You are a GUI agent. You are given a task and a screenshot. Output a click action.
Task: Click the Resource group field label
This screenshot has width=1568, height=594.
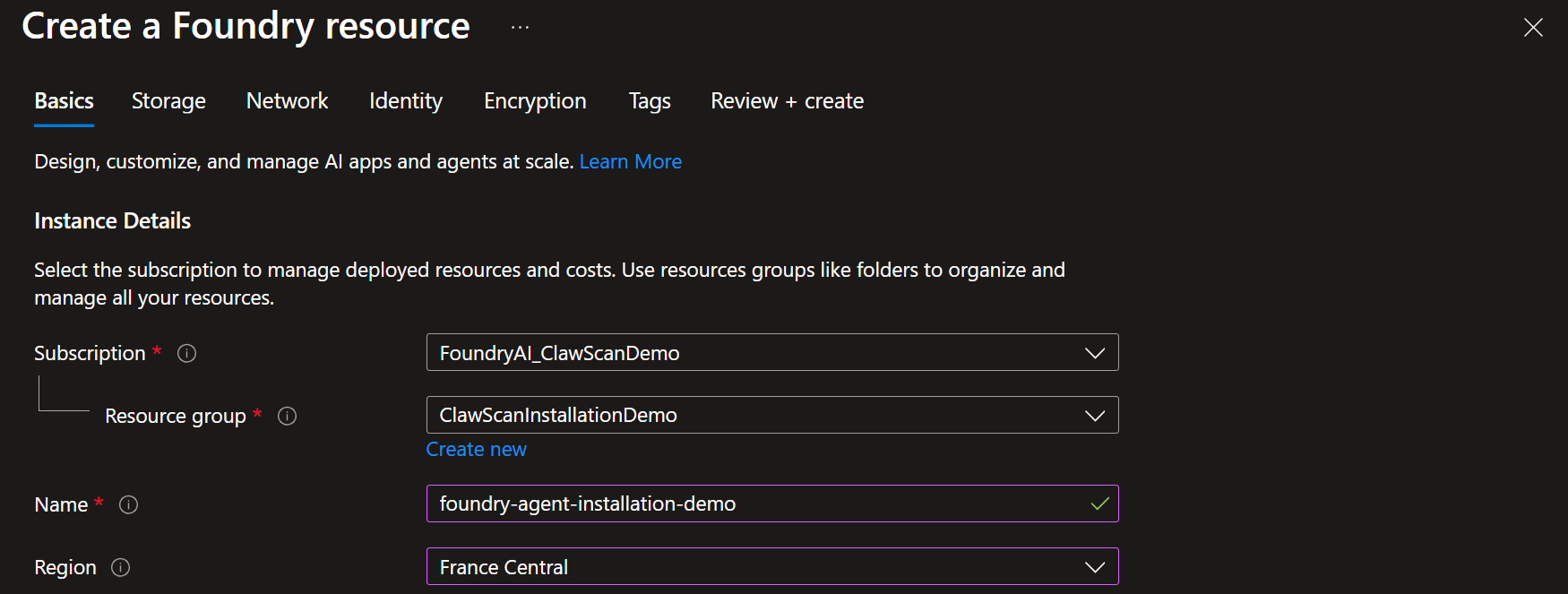[176, 416]
